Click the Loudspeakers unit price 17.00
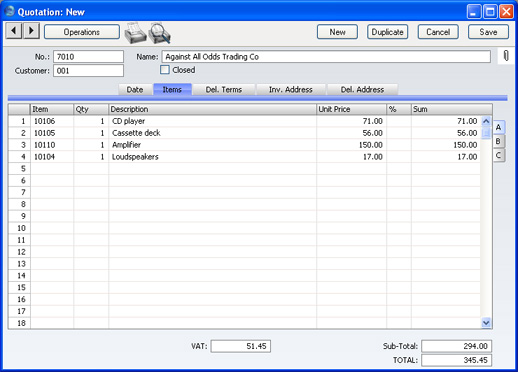Viewport: 518px width, 372px height. point(351,157)
